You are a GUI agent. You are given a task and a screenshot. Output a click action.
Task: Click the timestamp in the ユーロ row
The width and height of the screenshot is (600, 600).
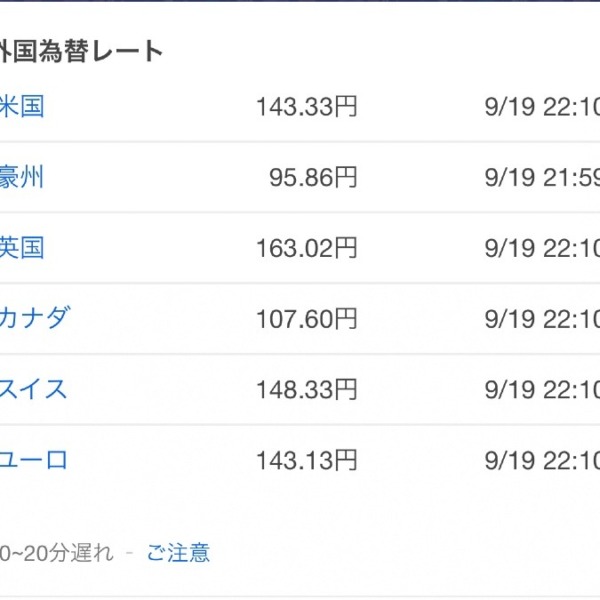pyautogui.click(x=542, y=460)
